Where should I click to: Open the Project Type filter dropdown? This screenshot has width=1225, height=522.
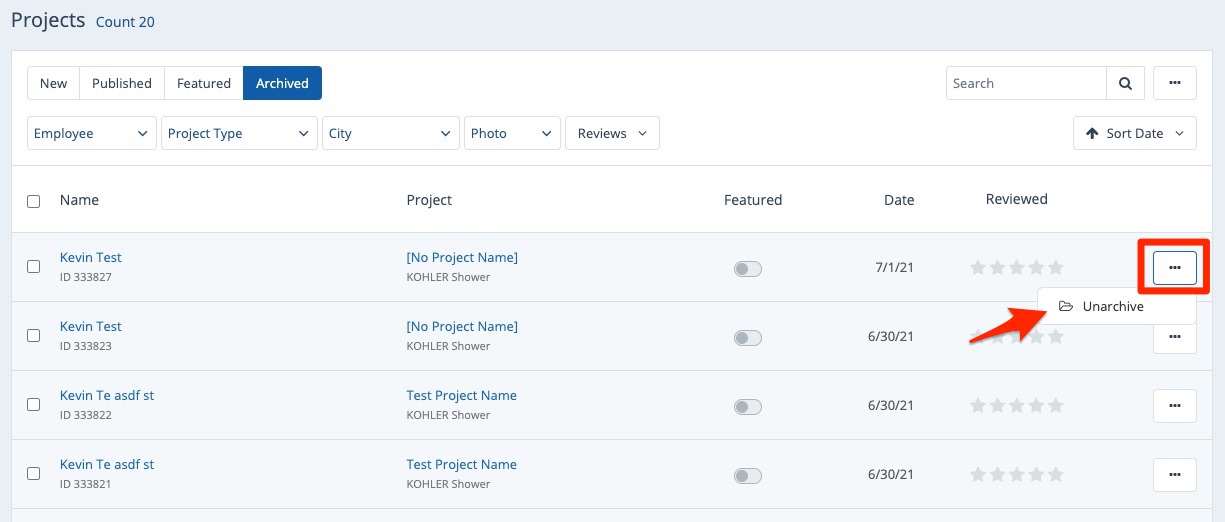click(238, 134)
